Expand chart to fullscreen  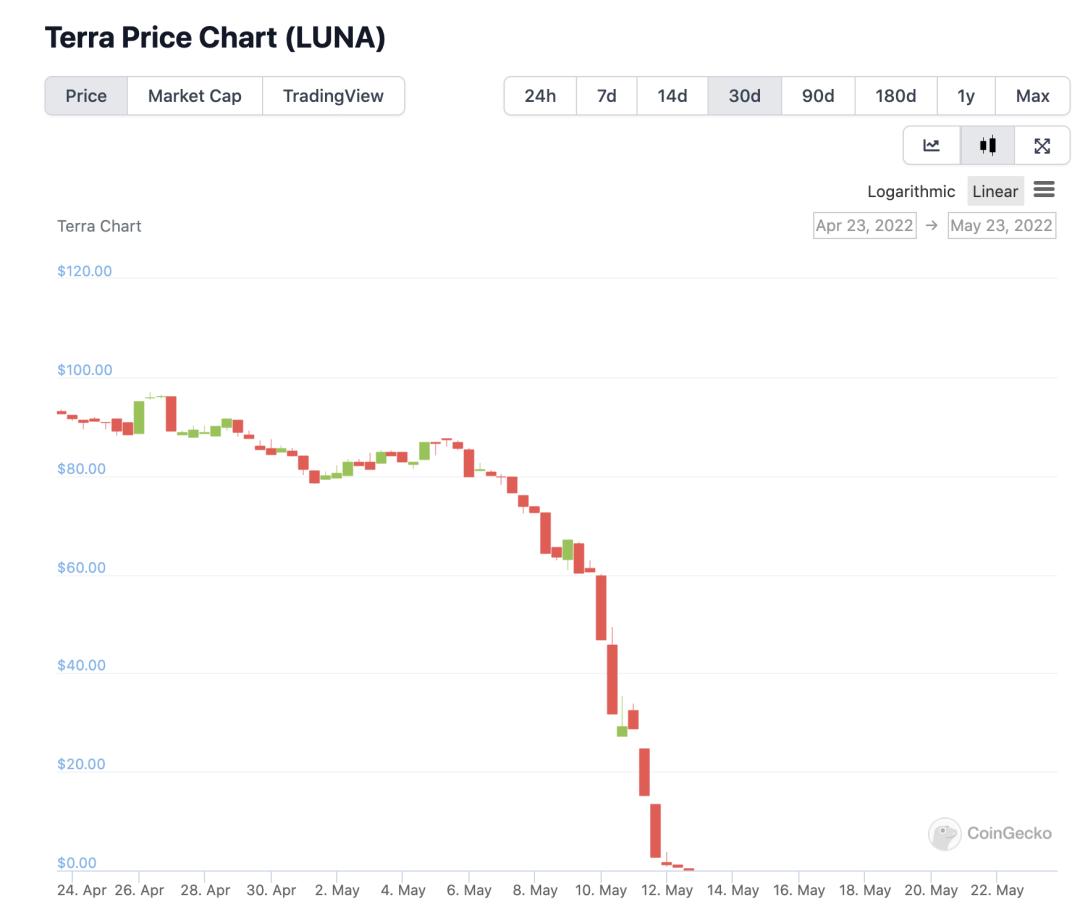coord(1042,146)
